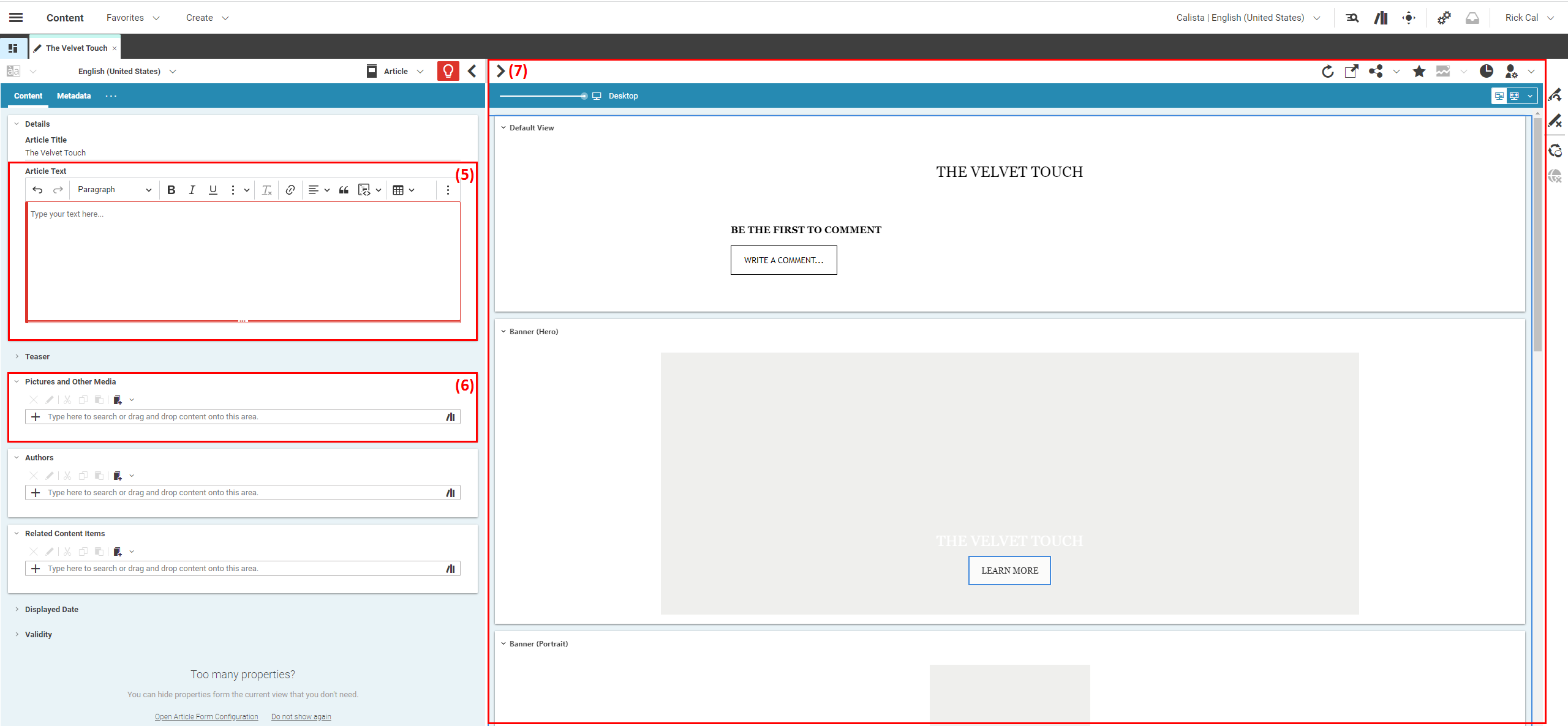Bookmark the article using the star icon

1419,71
